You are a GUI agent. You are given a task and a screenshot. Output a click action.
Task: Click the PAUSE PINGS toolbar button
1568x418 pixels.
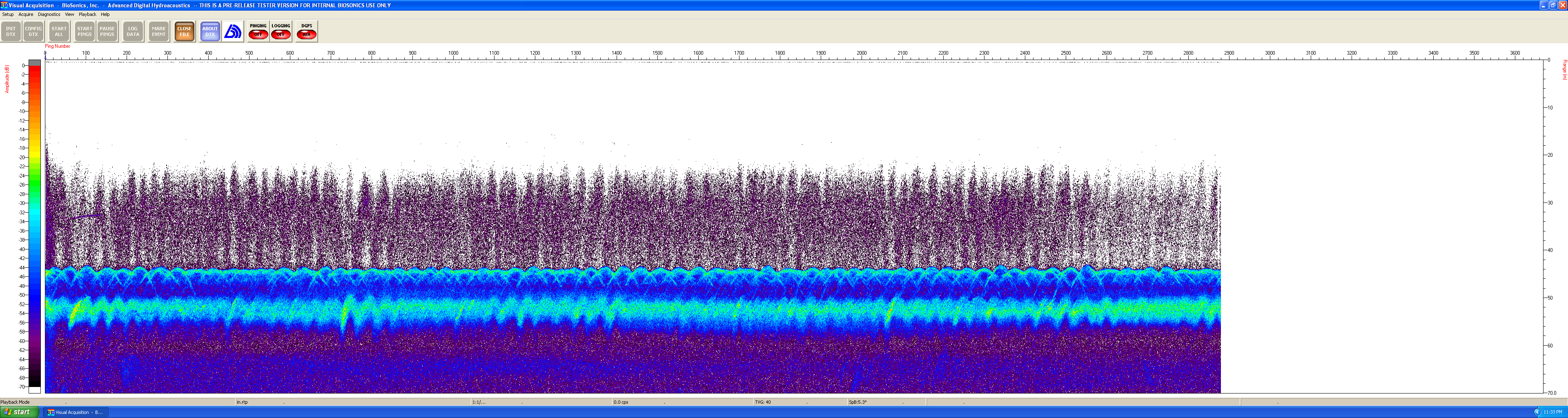[x=107, y=32]
